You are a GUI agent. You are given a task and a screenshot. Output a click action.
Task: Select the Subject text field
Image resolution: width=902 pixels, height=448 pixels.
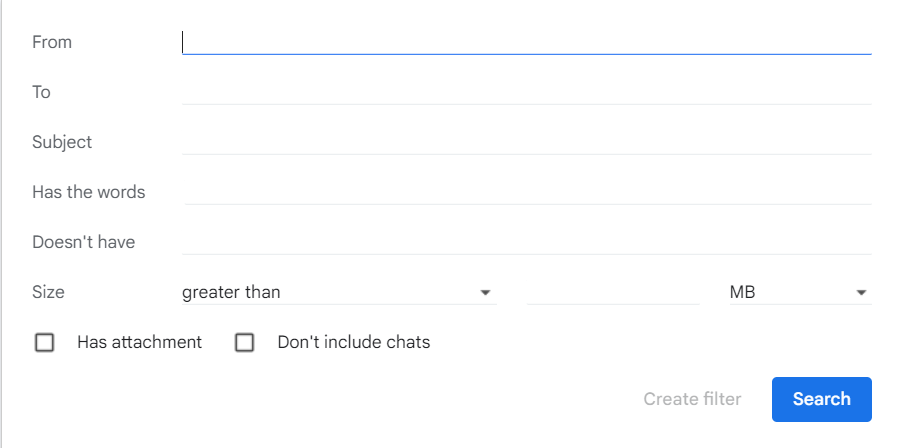click(x=526, y=142)
